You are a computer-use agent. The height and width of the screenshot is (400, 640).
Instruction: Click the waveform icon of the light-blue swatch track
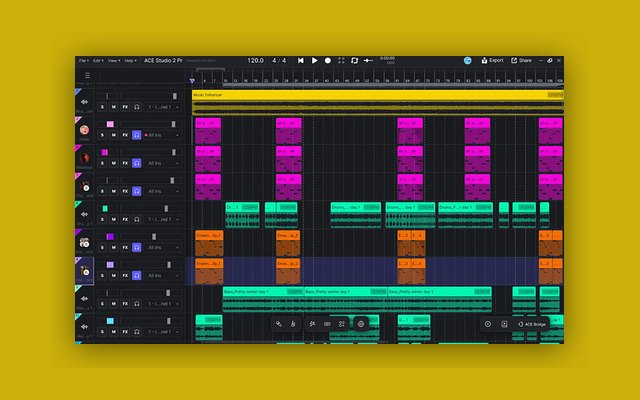(x=84, y=327)
